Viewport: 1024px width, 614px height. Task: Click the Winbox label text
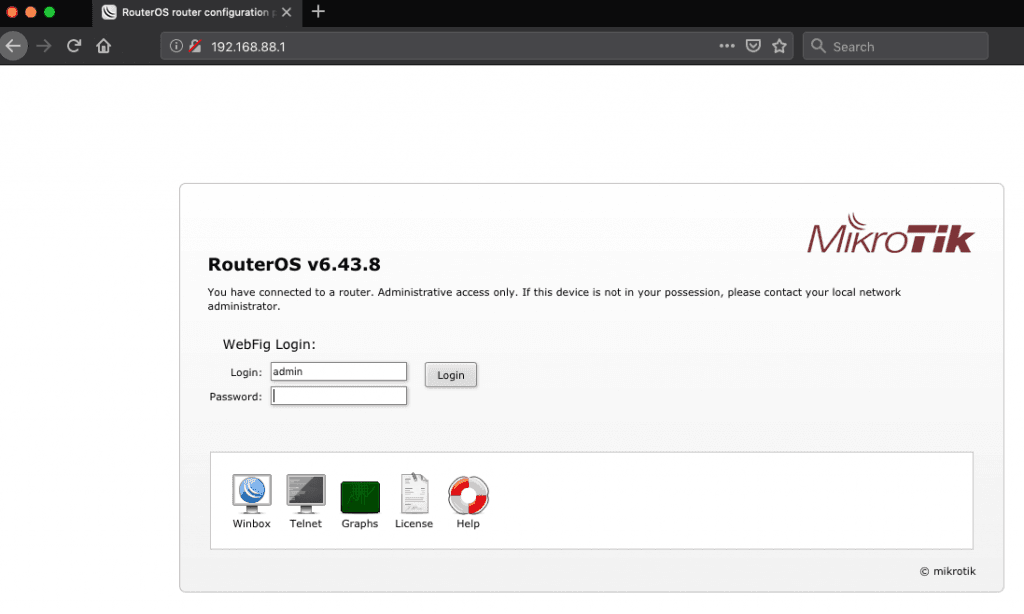point(251,524)
